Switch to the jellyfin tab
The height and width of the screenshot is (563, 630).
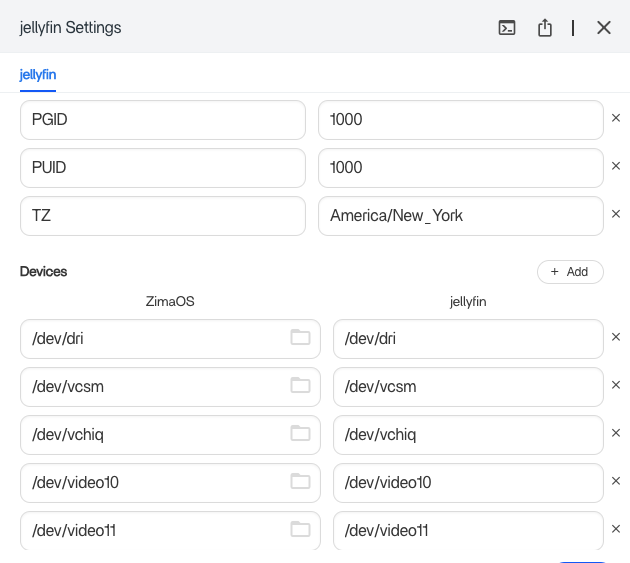[x=38, y=75]
